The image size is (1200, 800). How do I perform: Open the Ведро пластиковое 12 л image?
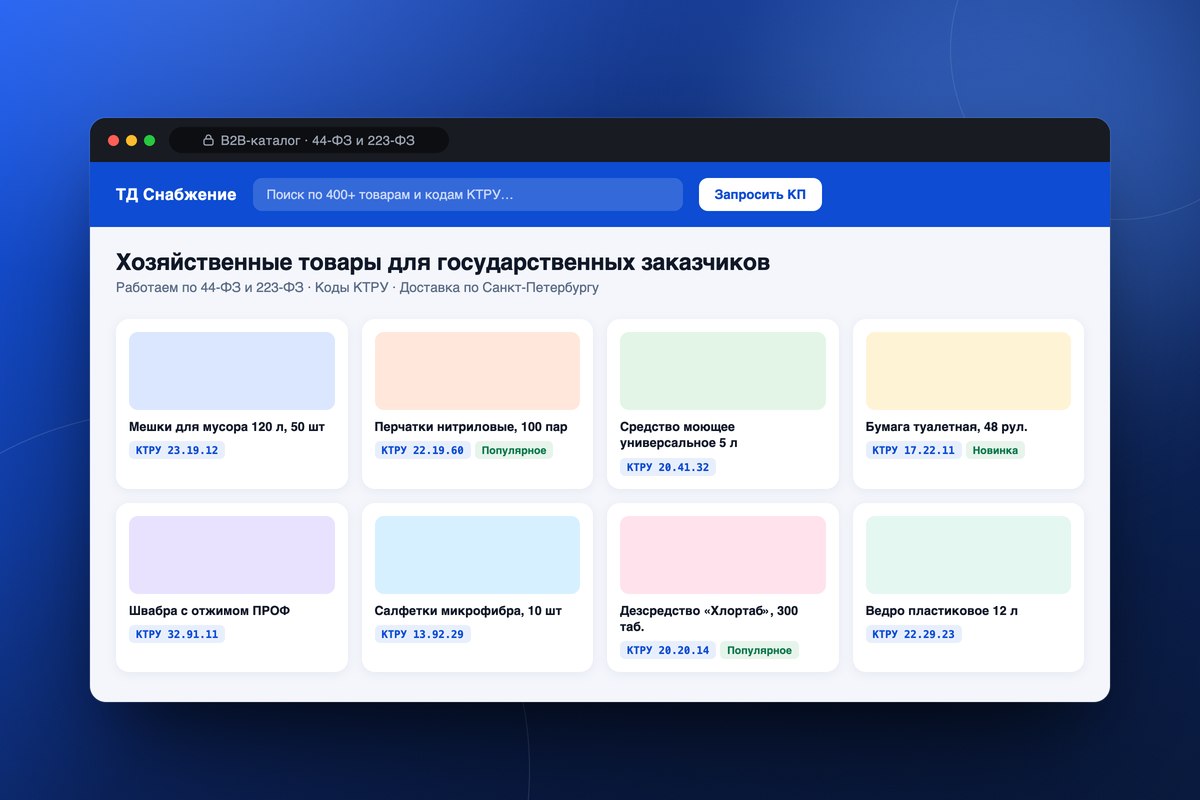[968, 555]
